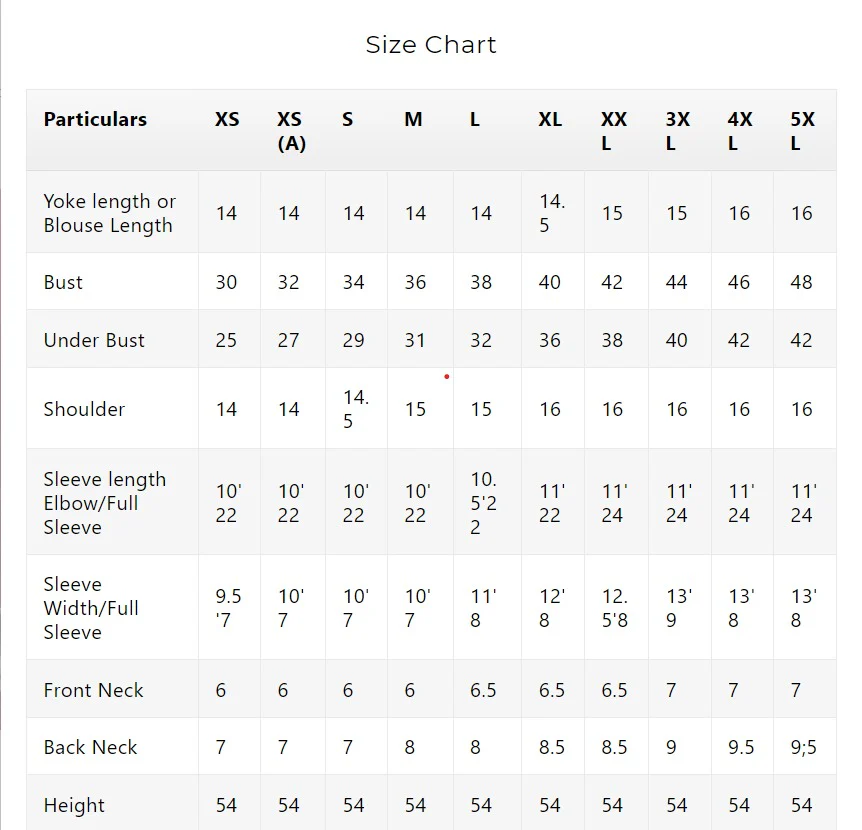The image size is (862, 830).
Task: Click the 12.5'8 Sleeve Width cell
Action: [x=614, y=608]
